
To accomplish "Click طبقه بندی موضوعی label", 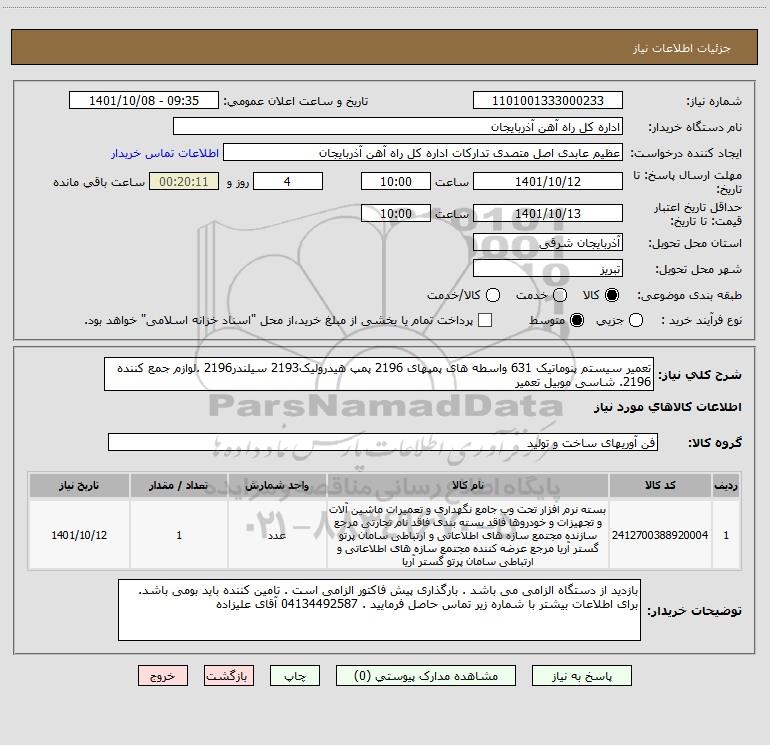I will pos(689,295).
